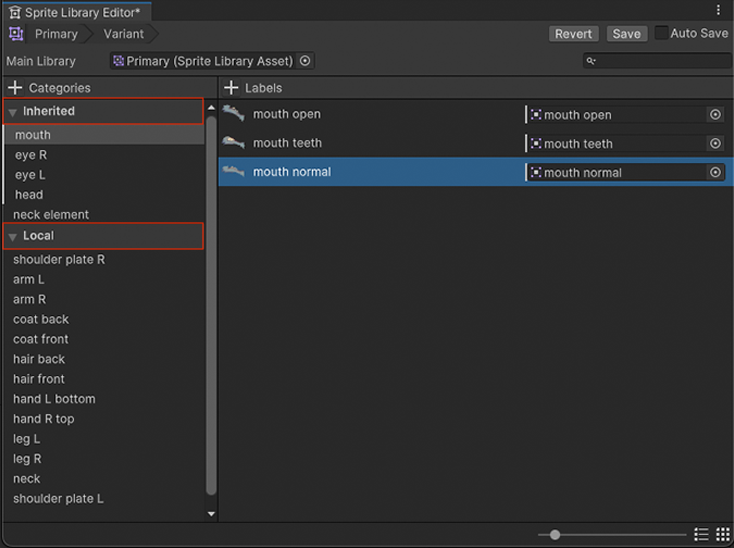The height and width of the screenshot is (548, 734).
Task: Open object picker for Main Library field
Action: pos(305,61)
